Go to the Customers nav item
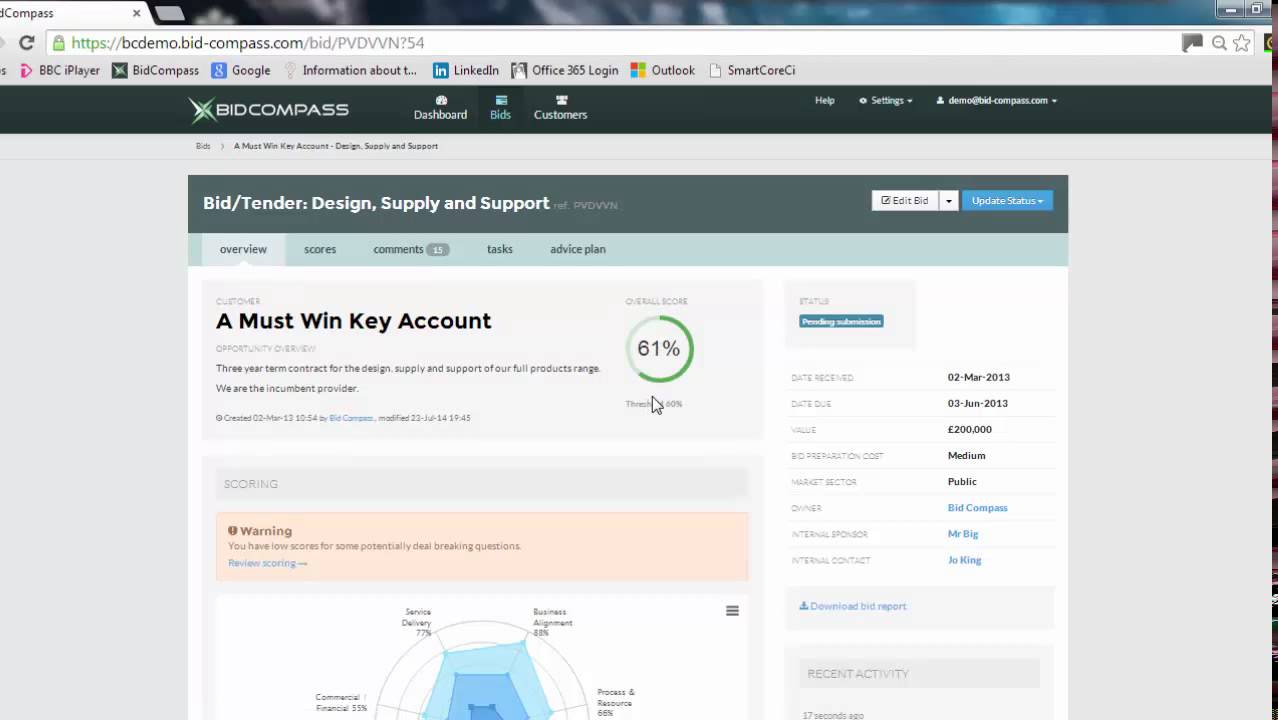Screen dimensions: 1278x720 coord(560,108)
